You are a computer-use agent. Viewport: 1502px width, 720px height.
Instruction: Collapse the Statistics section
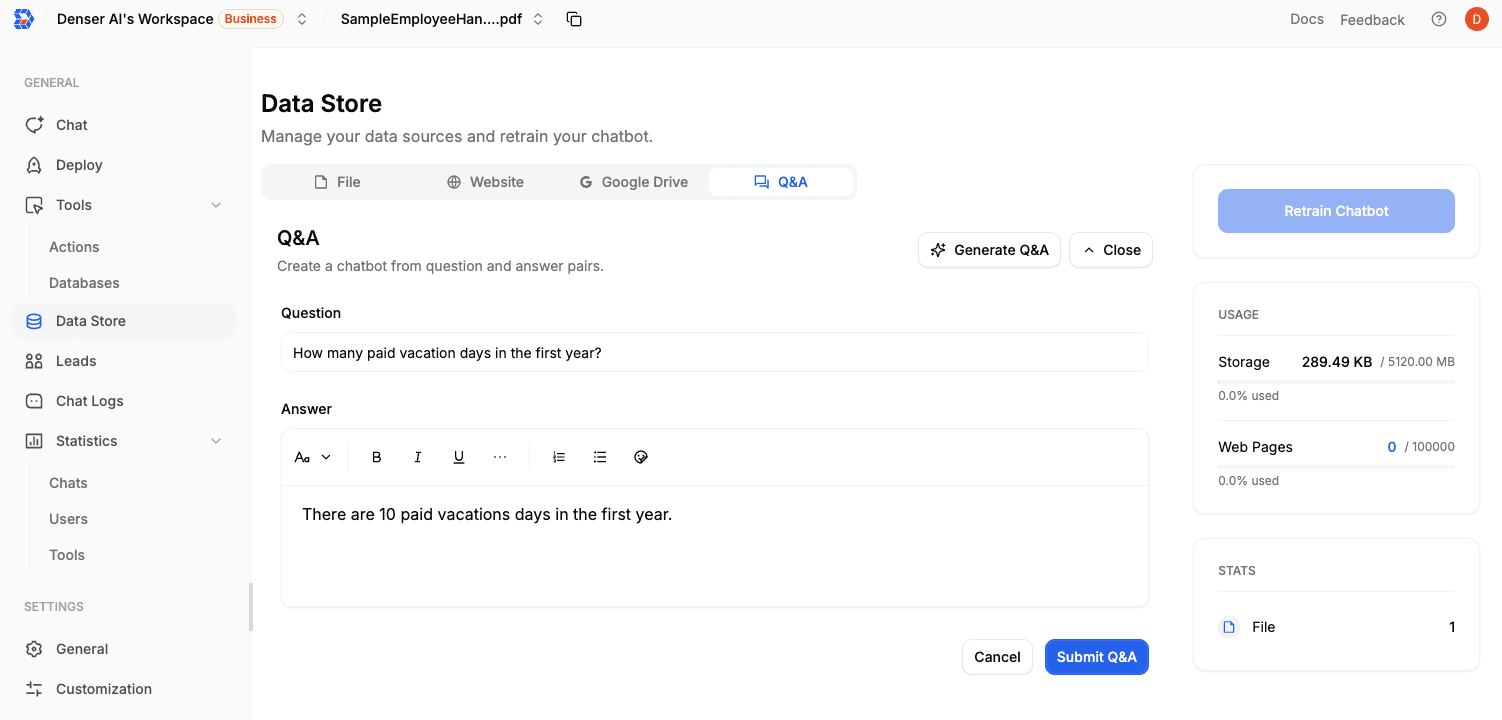pos(216,440)
